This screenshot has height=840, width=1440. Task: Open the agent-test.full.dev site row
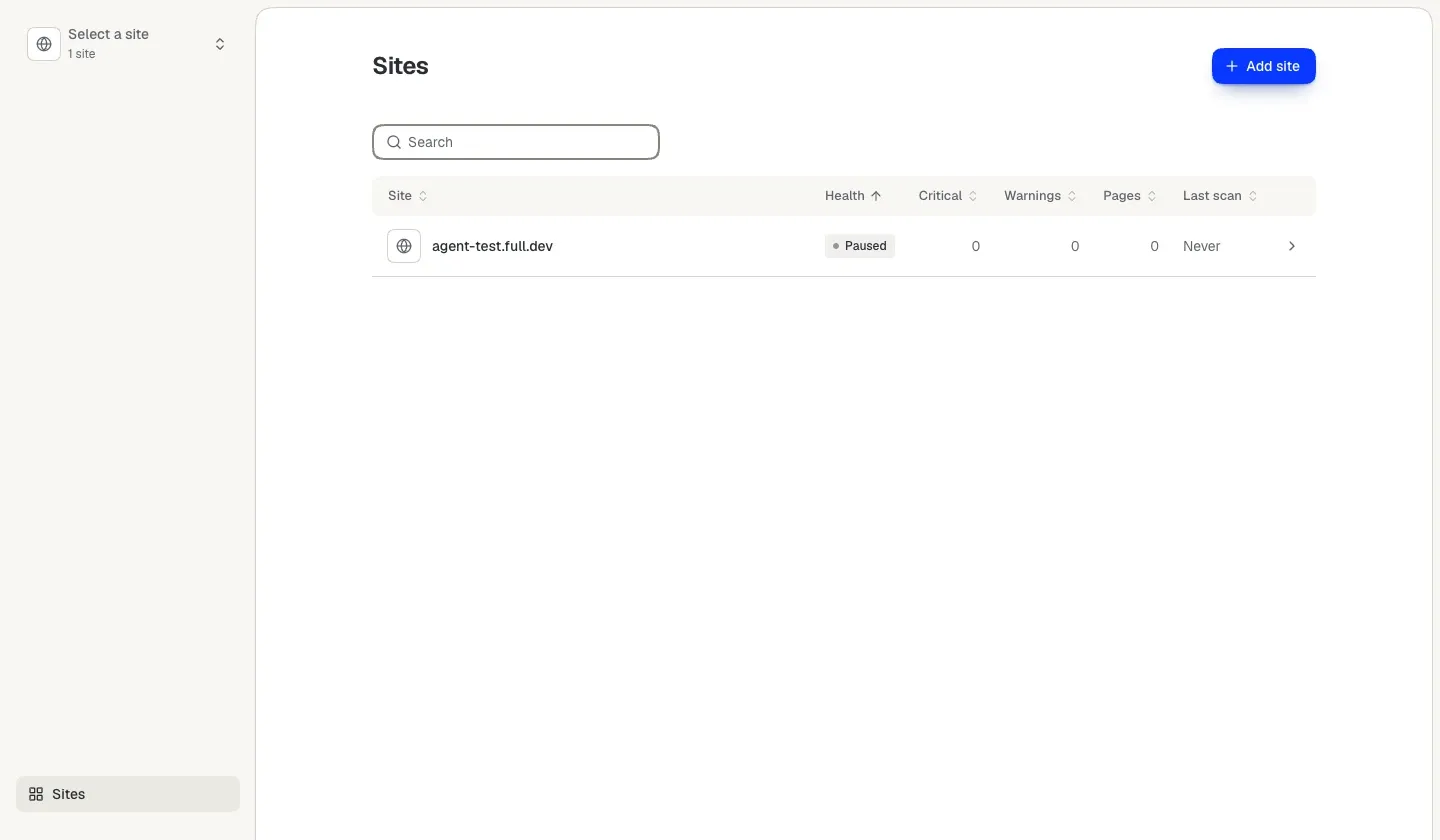[844, 246]
